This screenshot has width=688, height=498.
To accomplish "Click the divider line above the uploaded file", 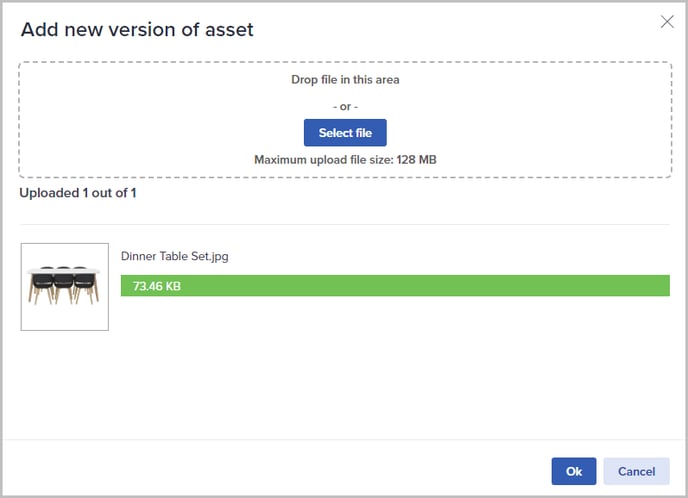I will pos(344,225).
